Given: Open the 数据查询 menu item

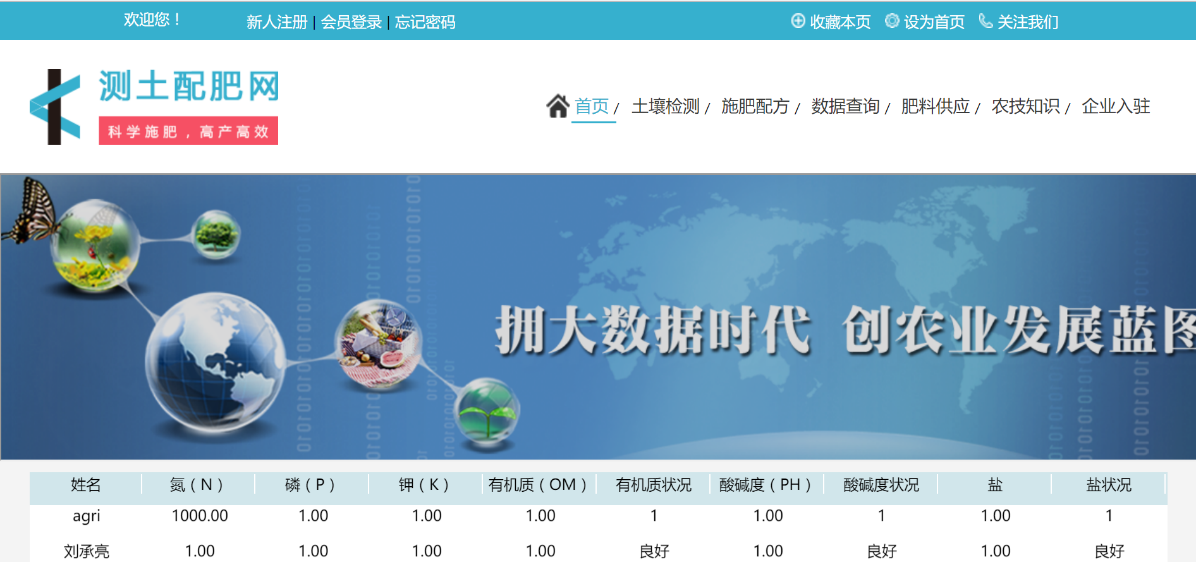Looking at the screenshot, I should click(845, 106).
